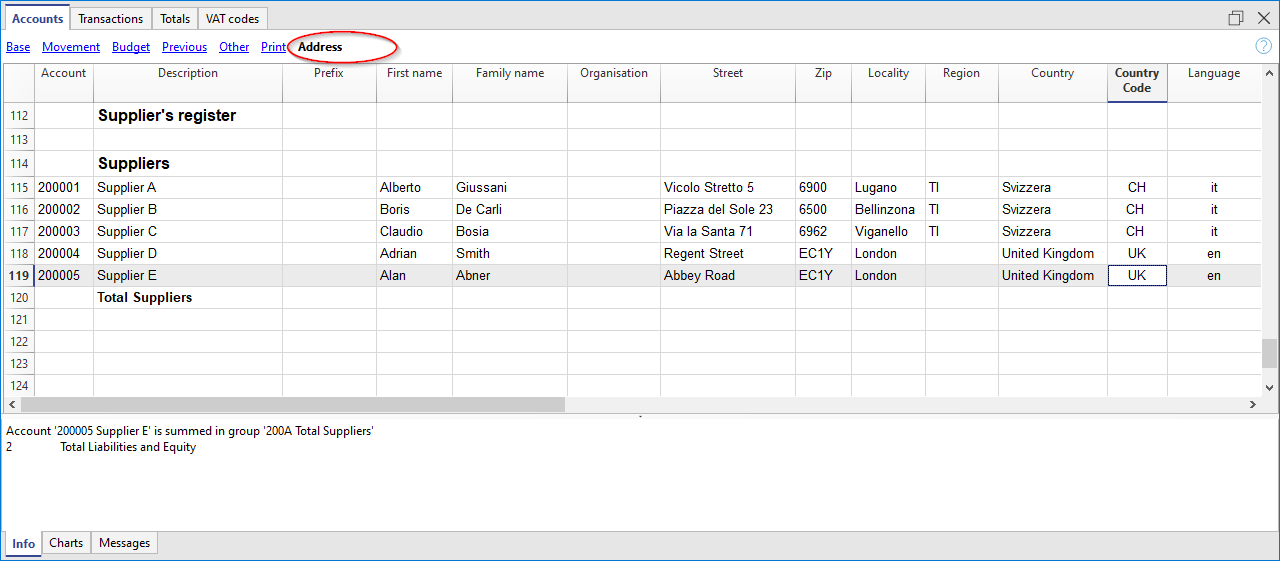Open the Budget view link

tap(131, 47)
